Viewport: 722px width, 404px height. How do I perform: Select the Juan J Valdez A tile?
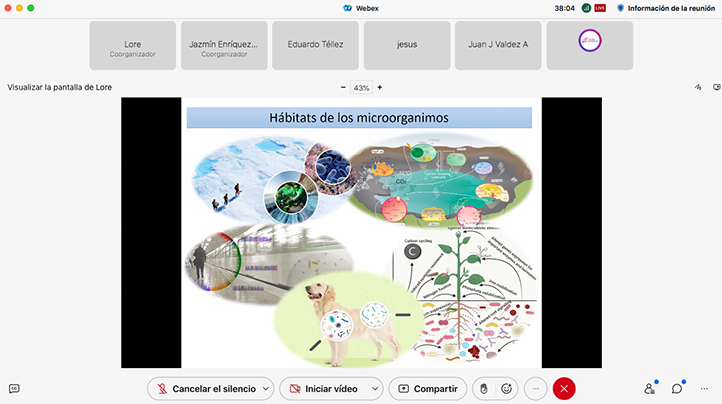(498, 46)
